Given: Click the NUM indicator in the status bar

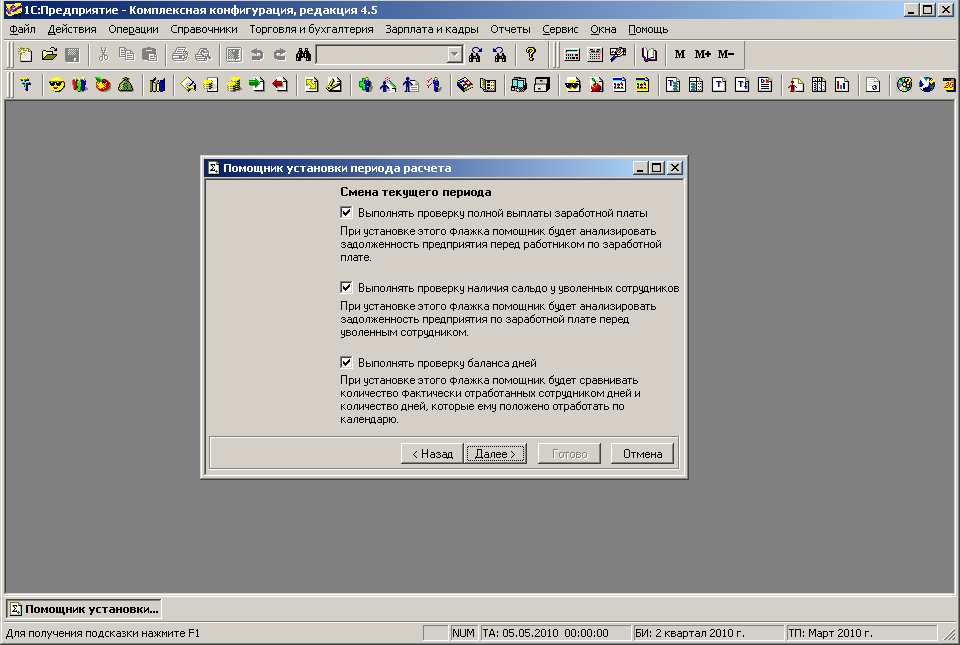Looking at the screenshot, I should (463, 633).
